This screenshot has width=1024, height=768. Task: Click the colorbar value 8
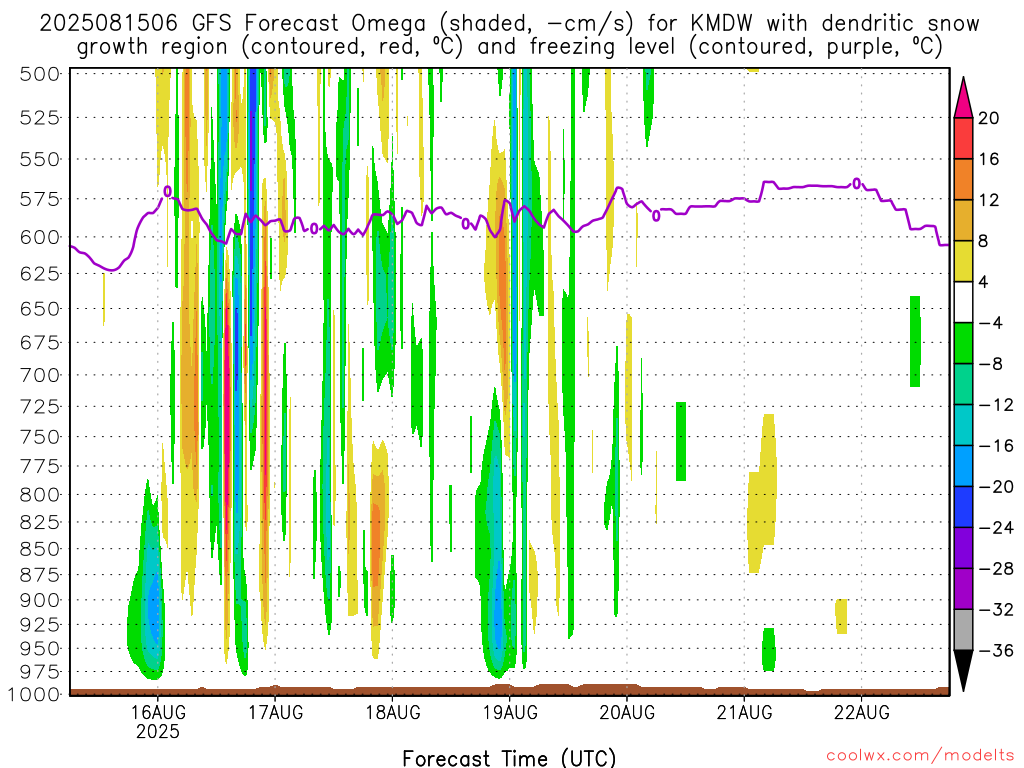(x=984, y=241)
